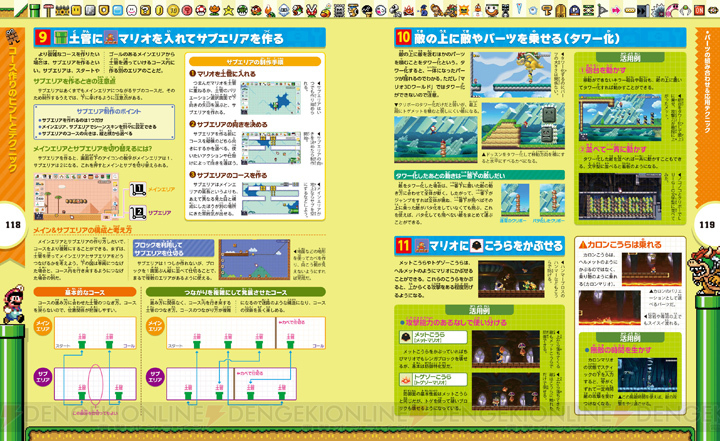Click the green 1-Up Mushroom icon
The width and height of the screenshot is (720, 441).
pyautogui.click(x=242, y=10)
